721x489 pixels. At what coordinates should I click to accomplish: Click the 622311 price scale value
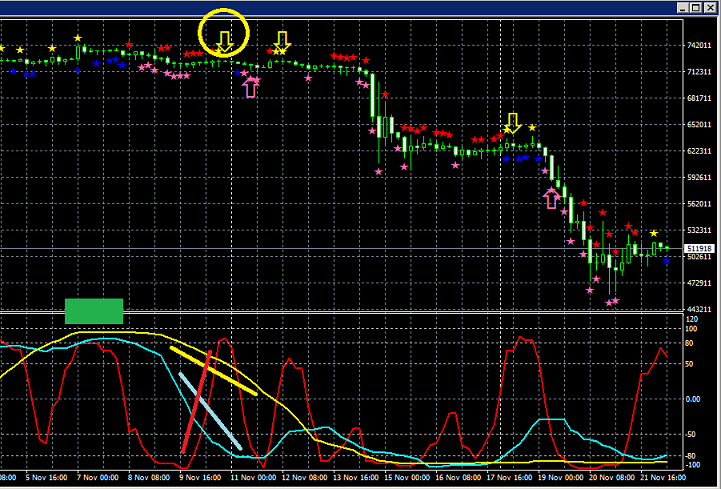tap(699, 151)
